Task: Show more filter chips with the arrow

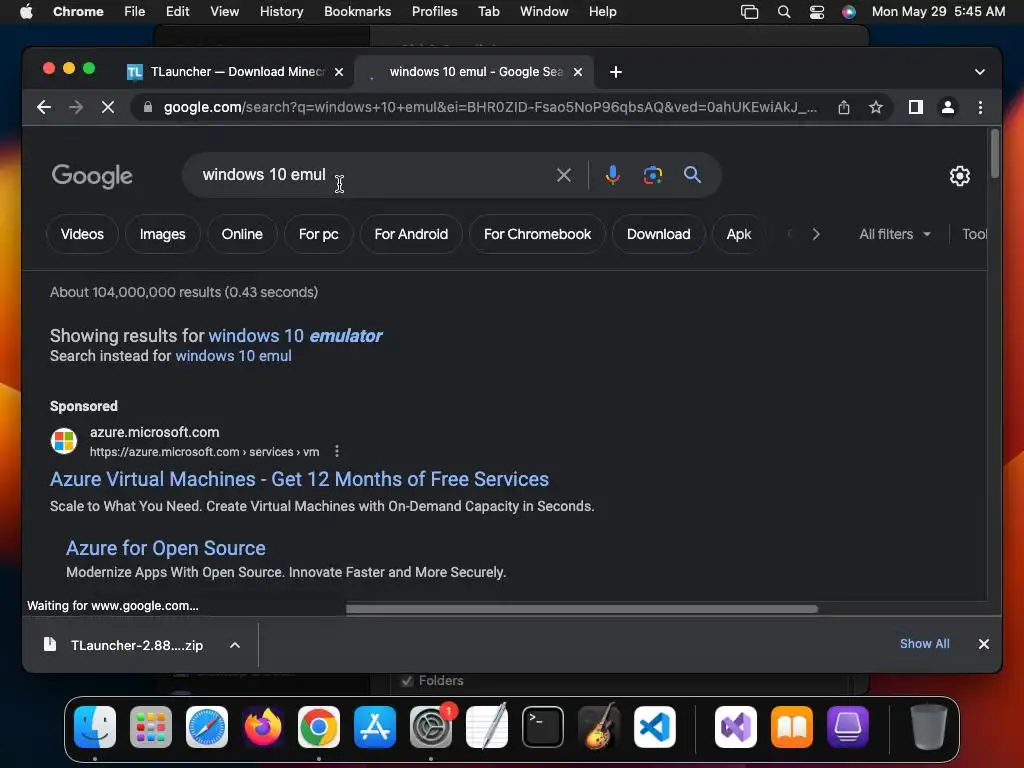Action: click(816, 234)
